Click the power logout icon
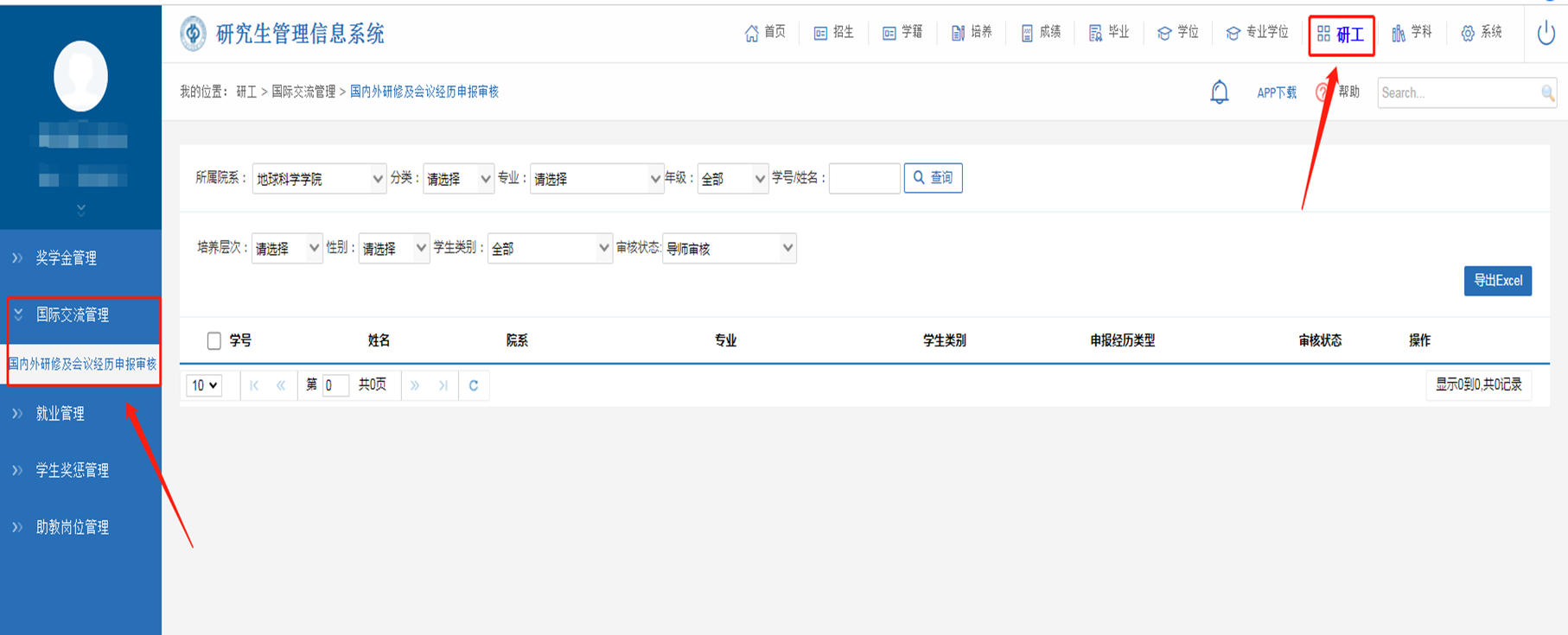Screen dimensions: 1568x635 tap(1546, 34)
